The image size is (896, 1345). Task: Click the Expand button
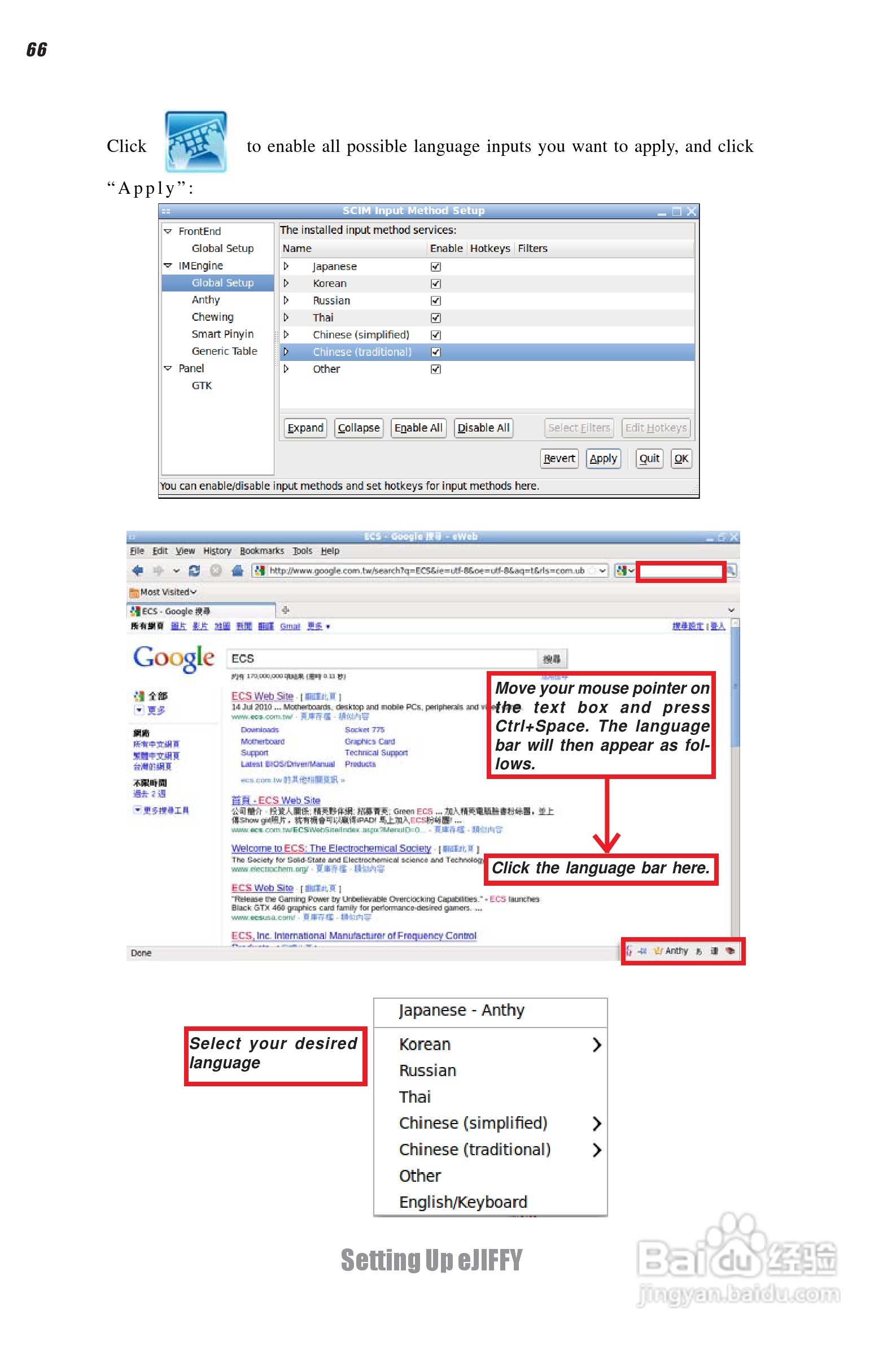[305, 428]
